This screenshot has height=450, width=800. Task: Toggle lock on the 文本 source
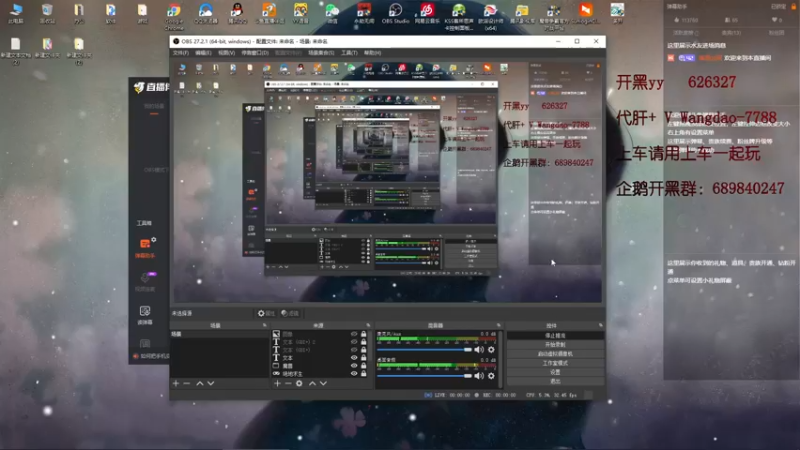pos(364,358)
